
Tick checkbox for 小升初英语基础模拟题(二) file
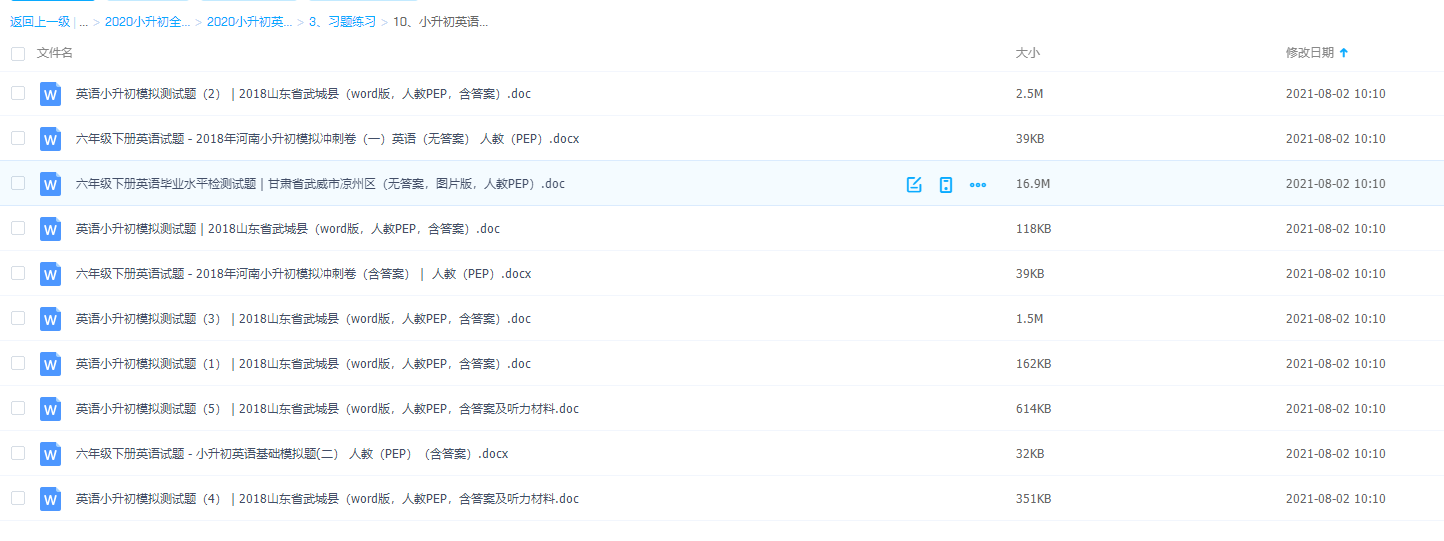coord(18,453)
